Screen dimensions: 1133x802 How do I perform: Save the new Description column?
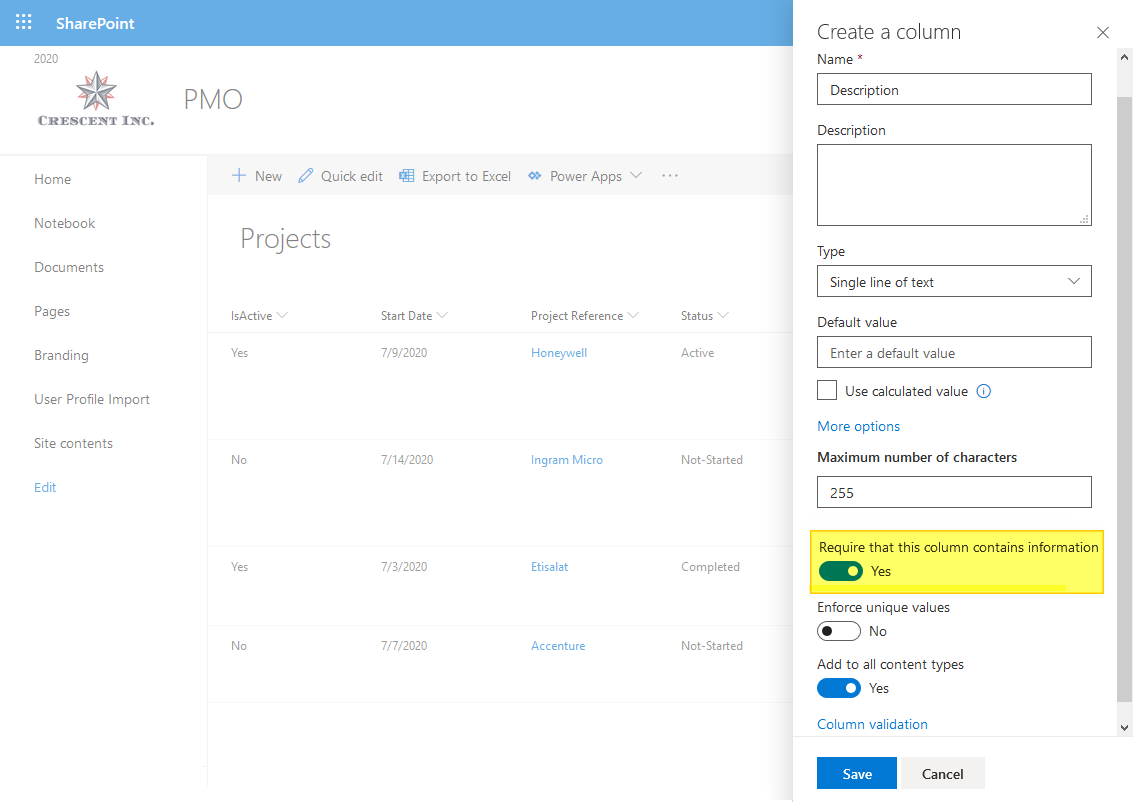point(856,773)
